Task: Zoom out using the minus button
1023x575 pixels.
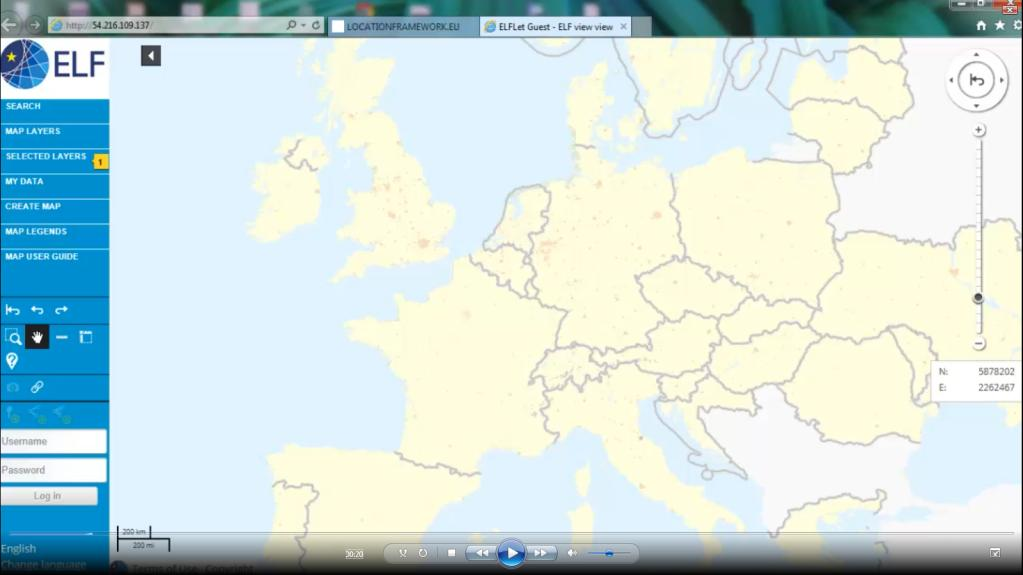Action: 979,344
